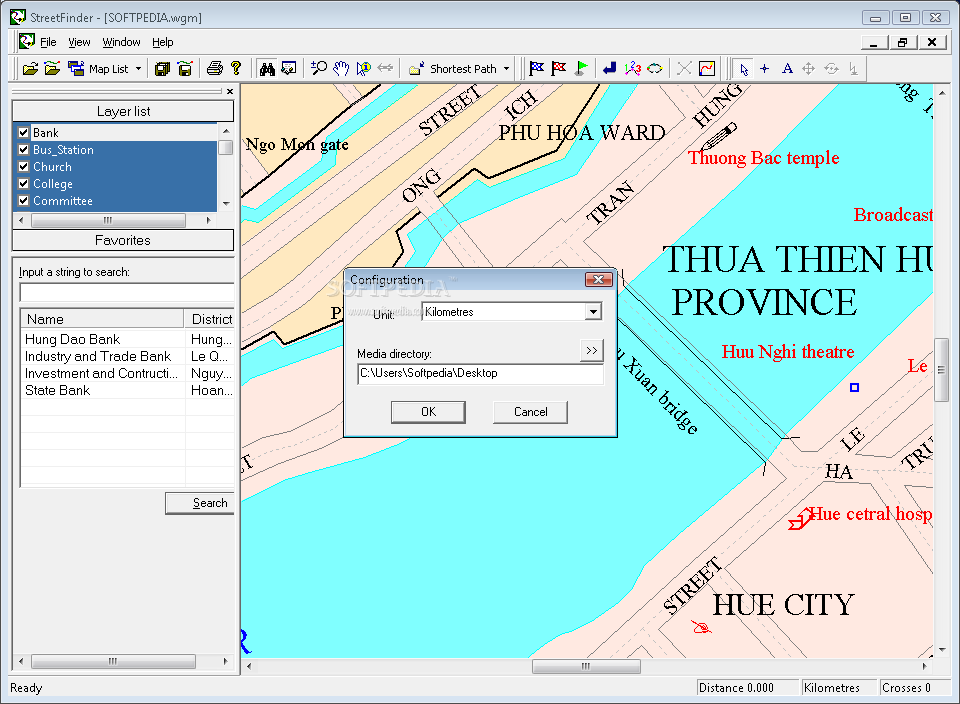Click the blue return arrow icon
This screenshot has height=704, width=960.
[610, 69]
